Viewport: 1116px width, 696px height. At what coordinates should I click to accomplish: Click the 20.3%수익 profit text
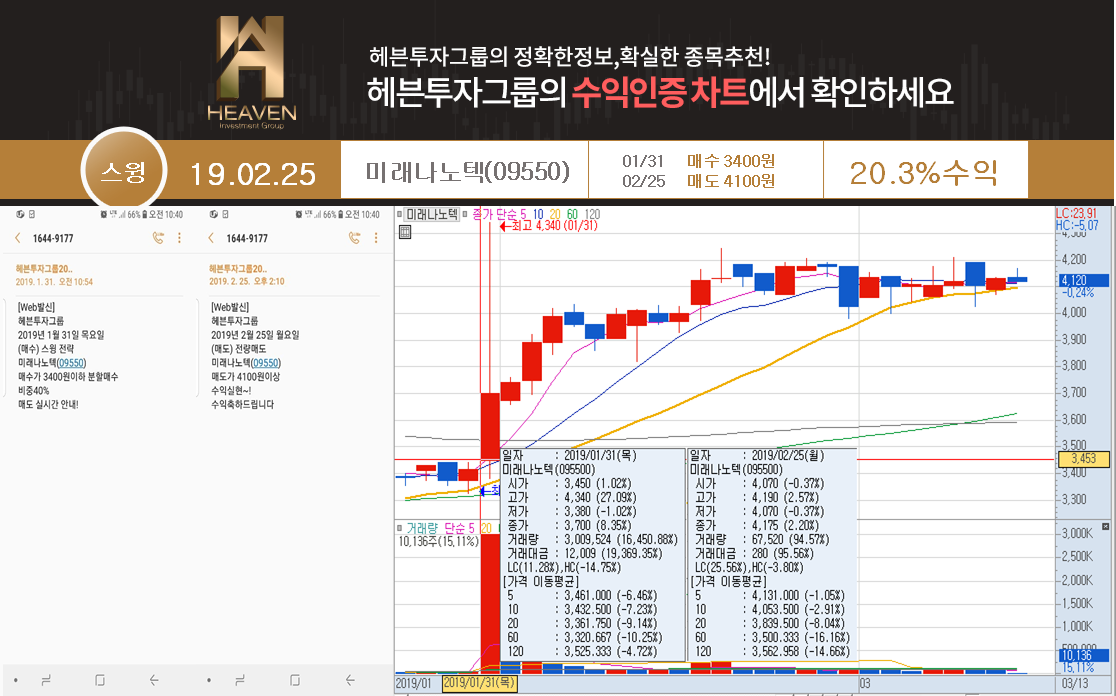click(924, 173)
